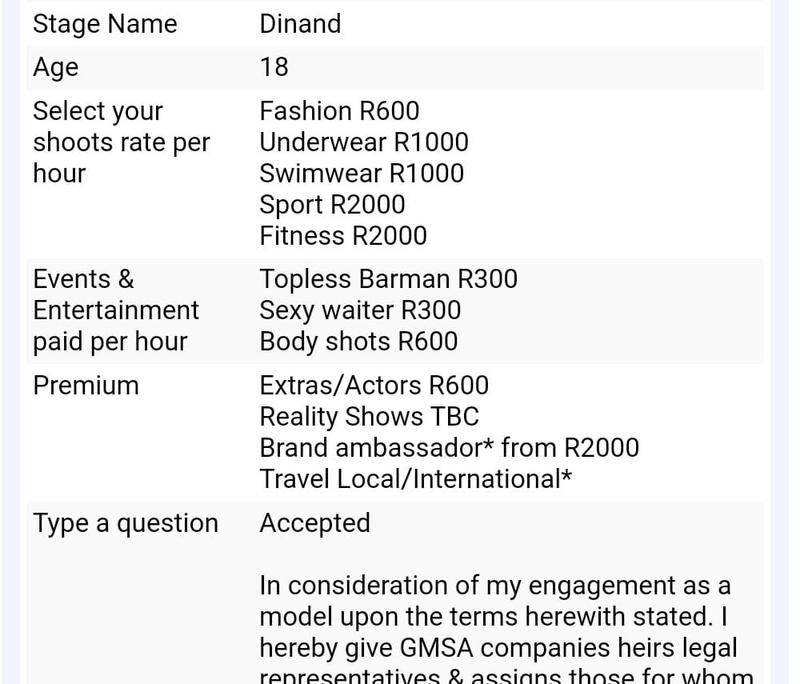Select the Age value 18

point(274,67)
